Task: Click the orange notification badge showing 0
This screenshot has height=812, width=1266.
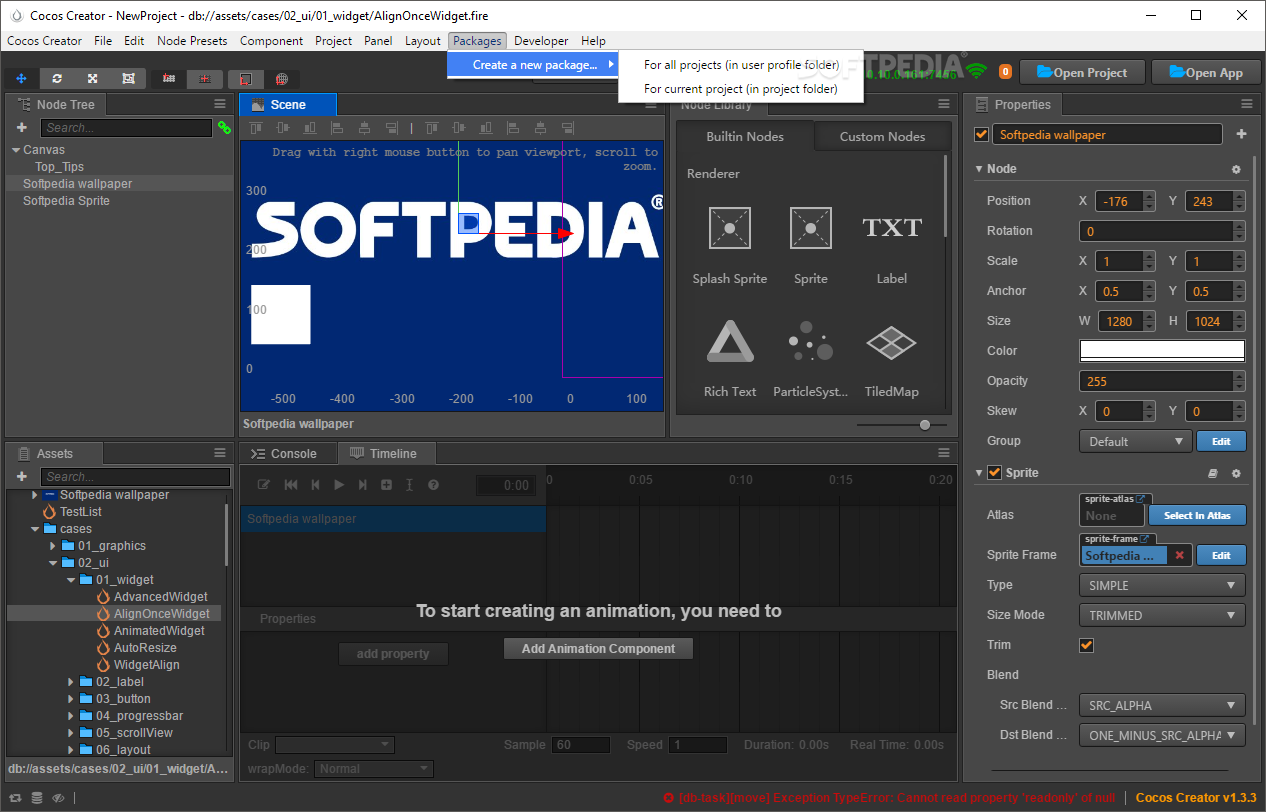Action: (x=1005, y=72)
